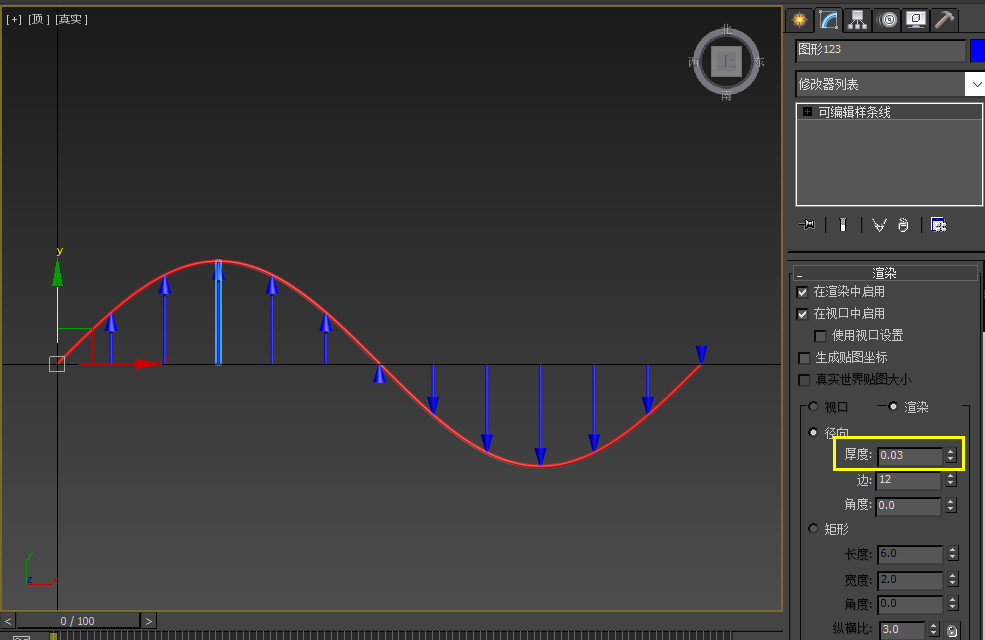Image resolution: width=985 pixels, height=640 pixels.
Task: Enable 真实世界贴图大小 checkbox
Action: tap(804, 380)
